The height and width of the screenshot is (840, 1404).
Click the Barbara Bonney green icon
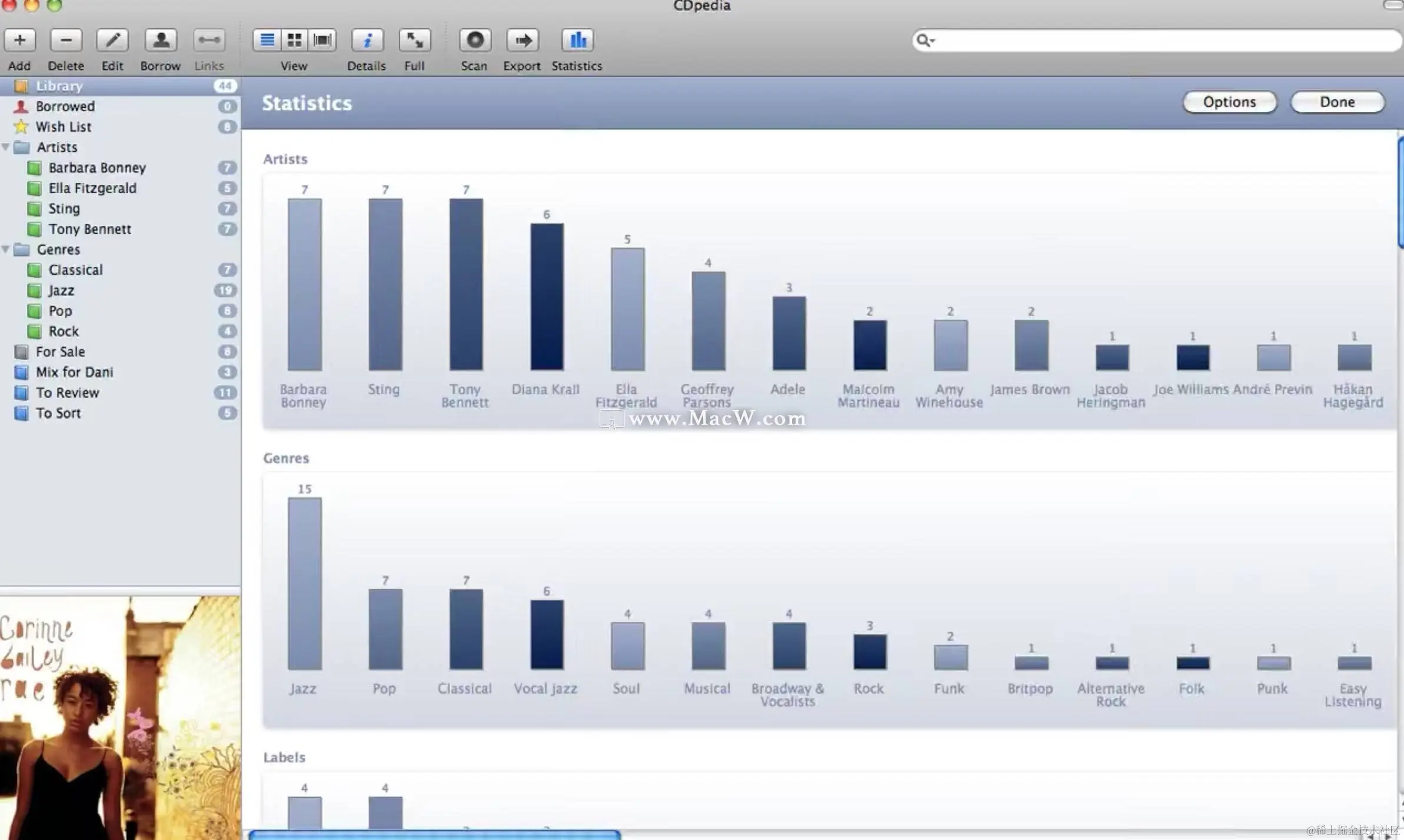tap(35, 168)
